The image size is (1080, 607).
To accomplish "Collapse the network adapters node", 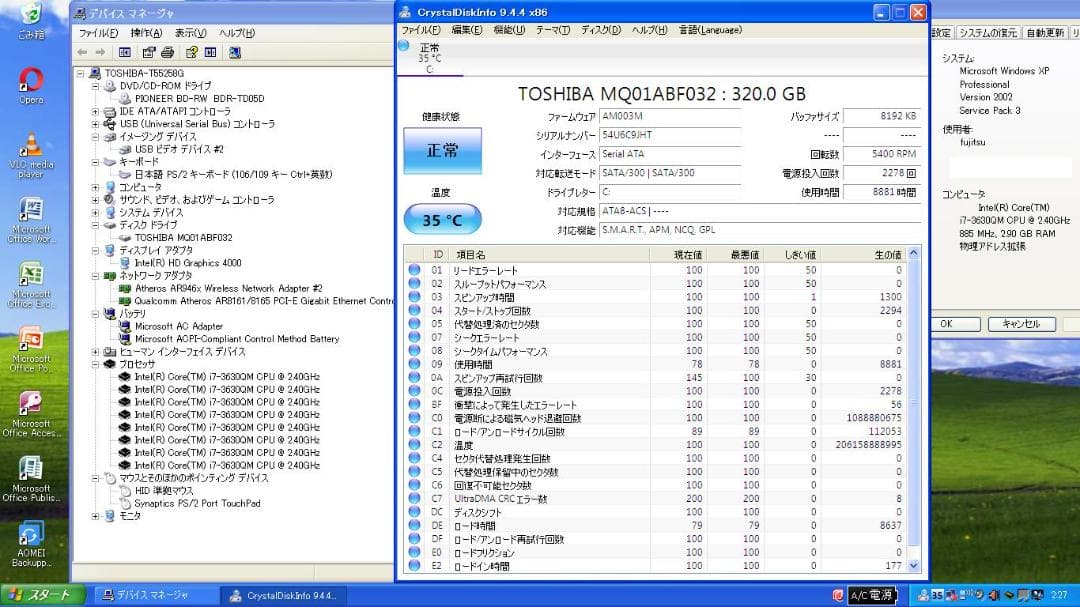I will (95, 276).
